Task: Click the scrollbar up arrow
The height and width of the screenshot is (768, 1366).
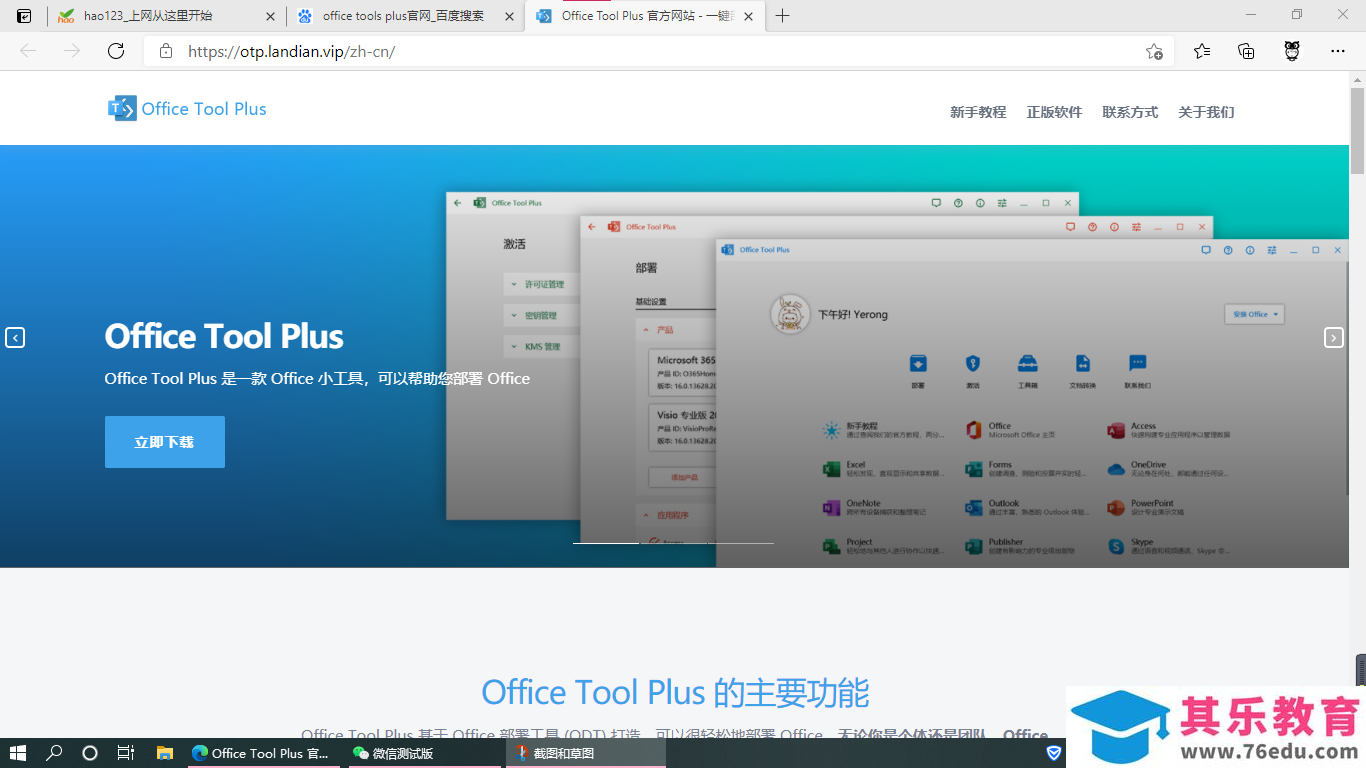Action: pos(1357,79)
